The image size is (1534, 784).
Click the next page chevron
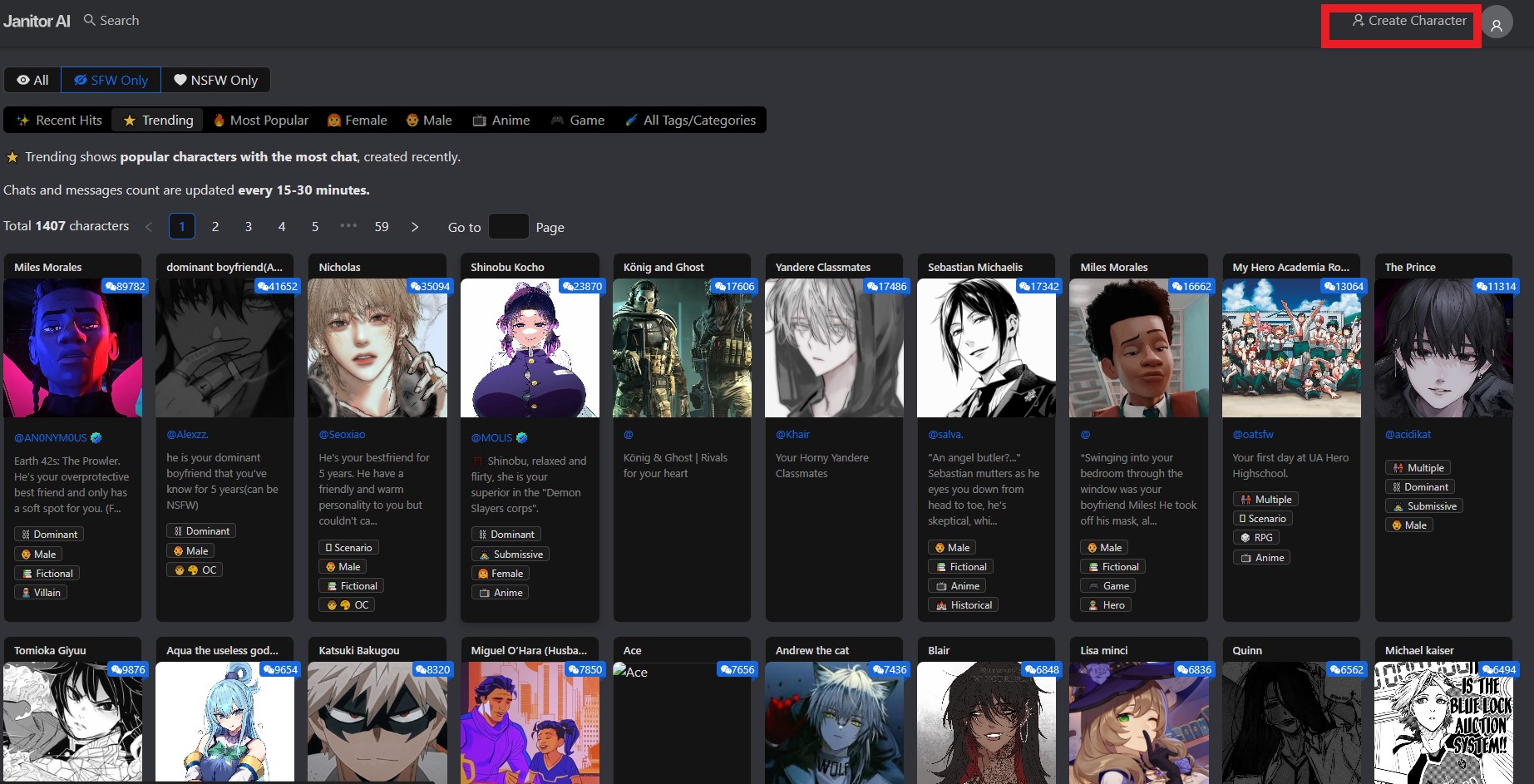point(415,226)
